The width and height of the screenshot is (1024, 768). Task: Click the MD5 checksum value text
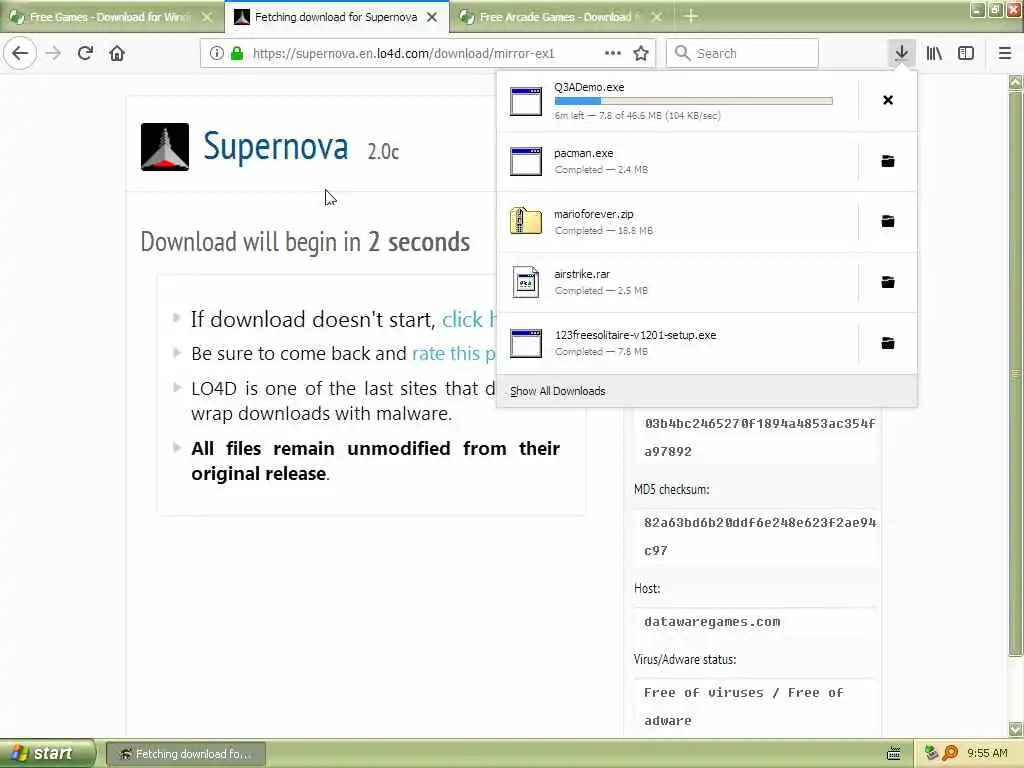click(x=760, y=536)
